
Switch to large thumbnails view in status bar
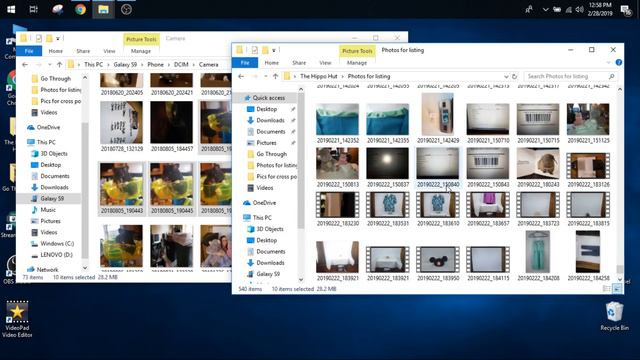coord(617,289)
